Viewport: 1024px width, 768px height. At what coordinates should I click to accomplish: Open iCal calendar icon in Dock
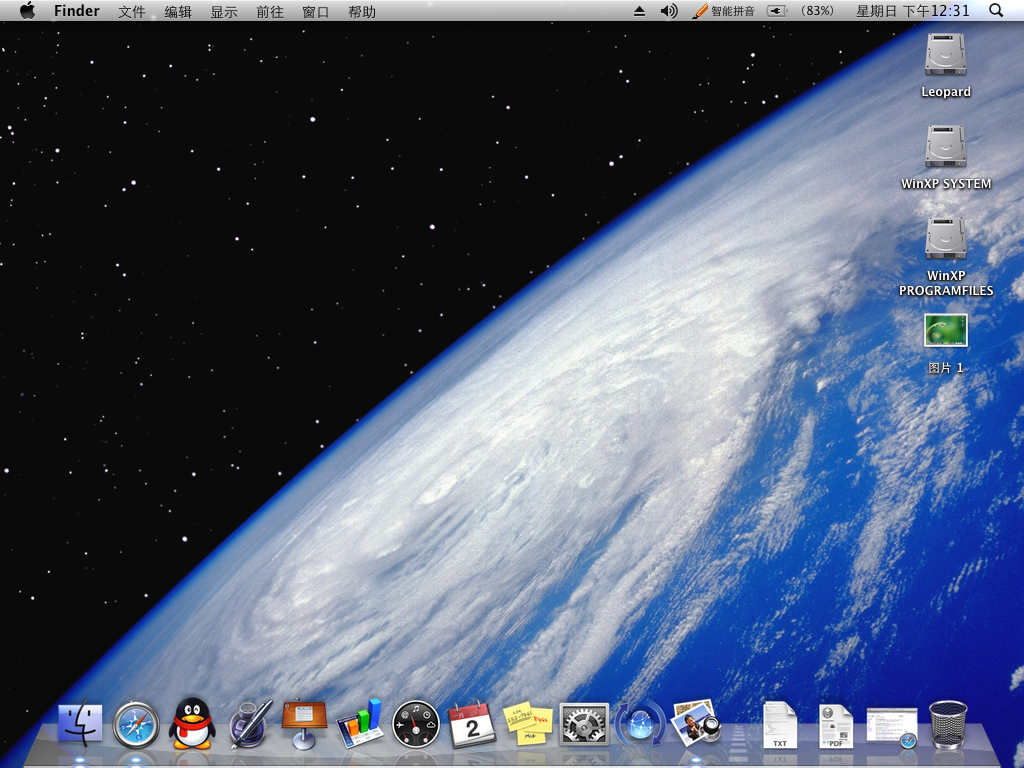coord(472,724)
